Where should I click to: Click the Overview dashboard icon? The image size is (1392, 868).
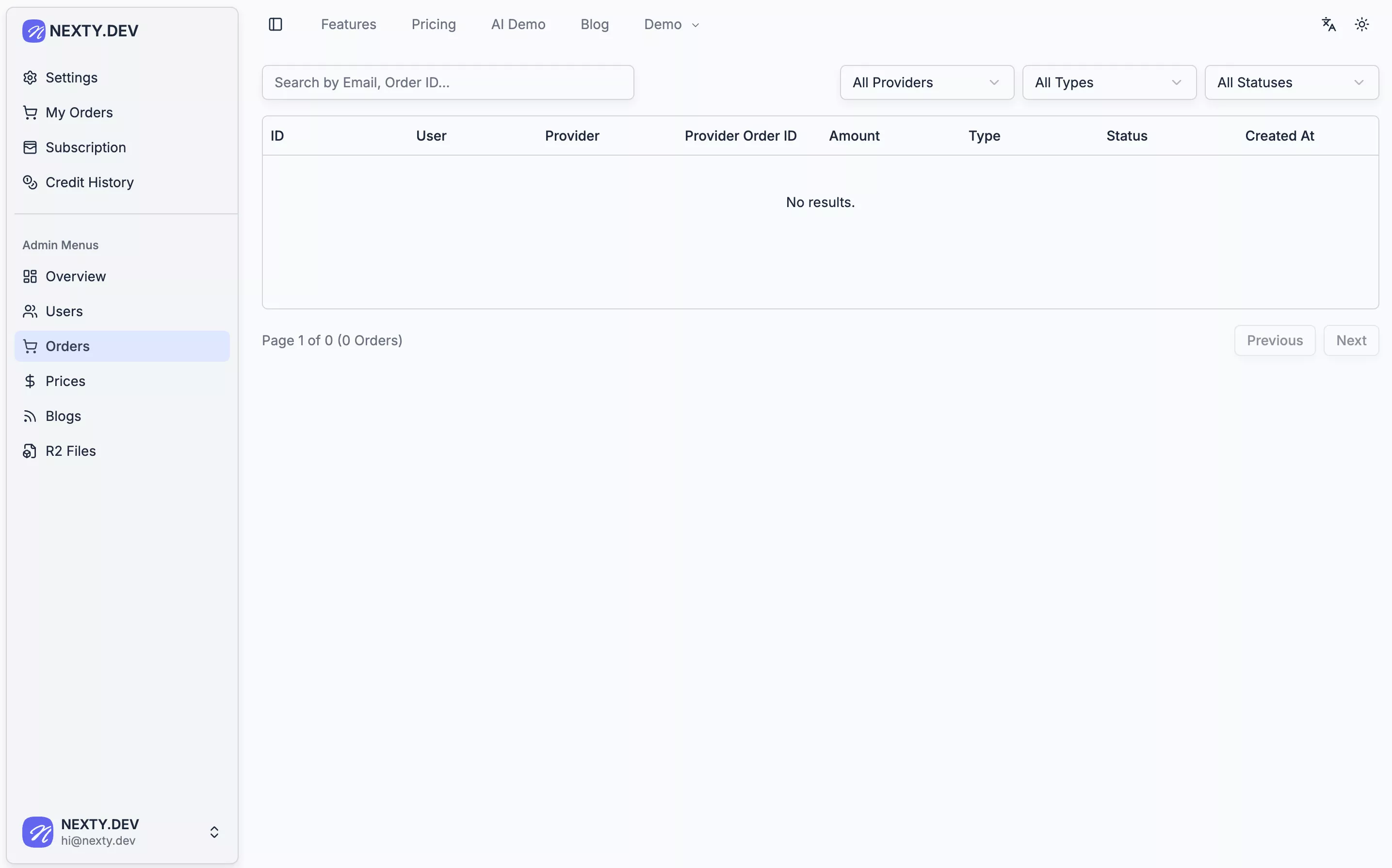click(30, 277)
